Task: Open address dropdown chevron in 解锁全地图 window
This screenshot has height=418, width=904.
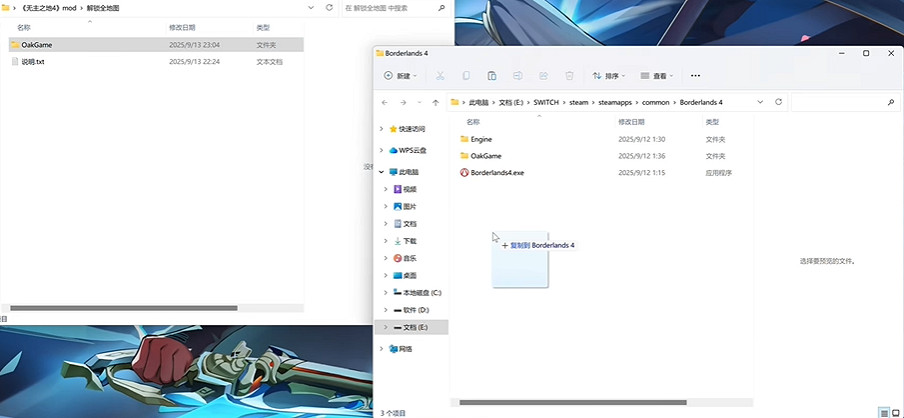Action: tap(311, 7)
